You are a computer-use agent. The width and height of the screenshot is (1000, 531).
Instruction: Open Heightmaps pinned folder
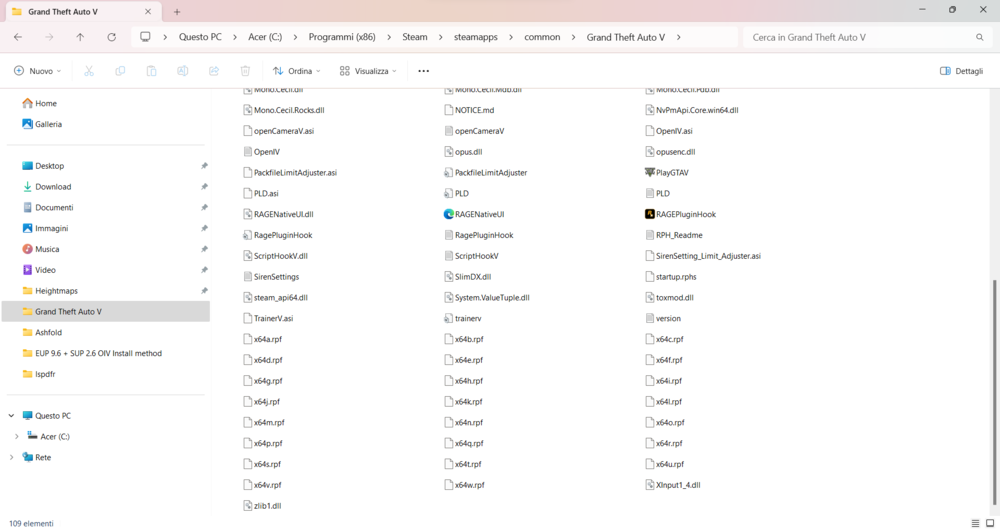point(50,291)
